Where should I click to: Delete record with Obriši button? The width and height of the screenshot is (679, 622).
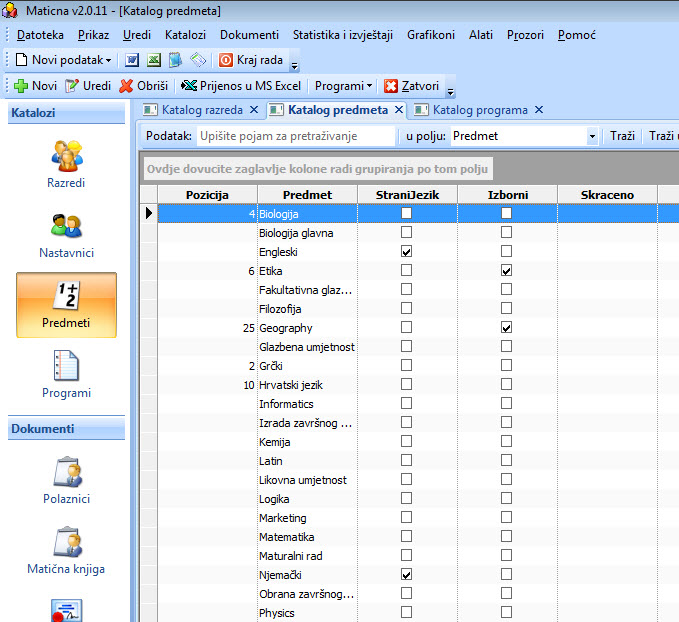click(144, 86)
